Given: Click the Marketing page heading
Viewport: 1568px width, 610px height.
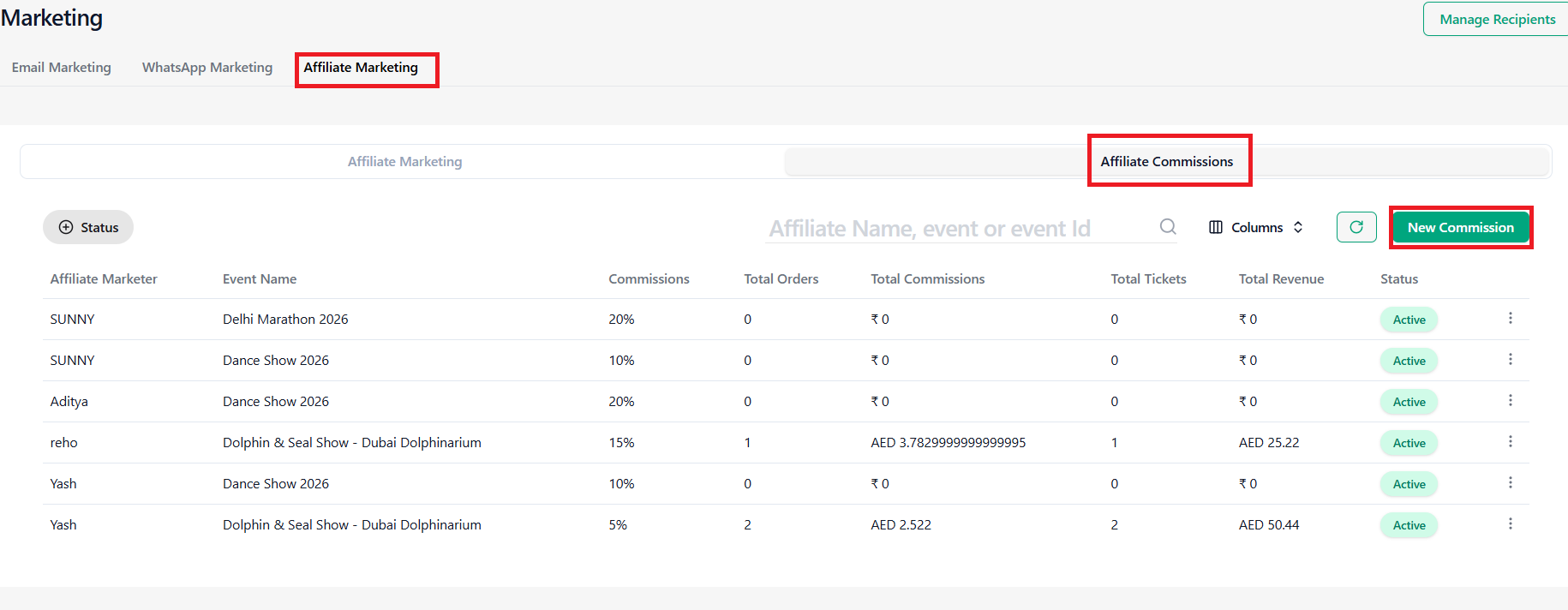Looking at the screenshot, I should [x=51, y=18].
